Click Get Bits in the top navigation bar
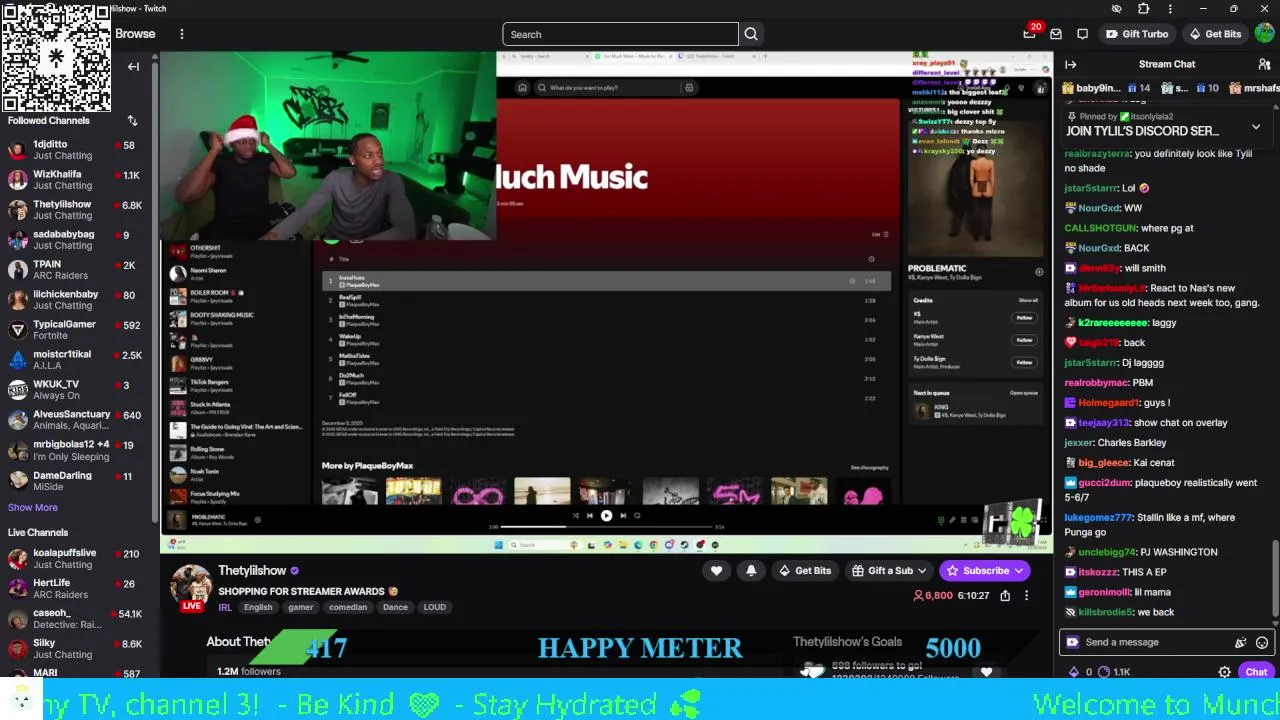 tap(1215, 34)
